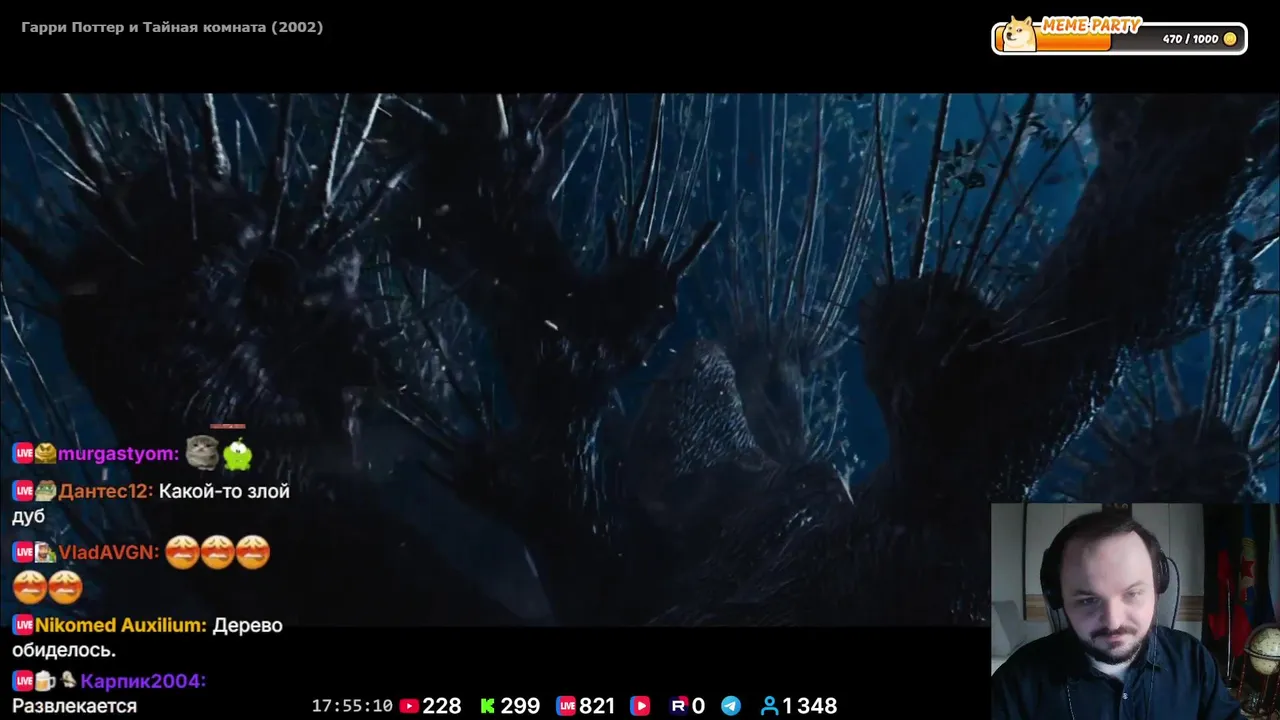
Task: Click the message text Развлекается
Action: [74, 706]
